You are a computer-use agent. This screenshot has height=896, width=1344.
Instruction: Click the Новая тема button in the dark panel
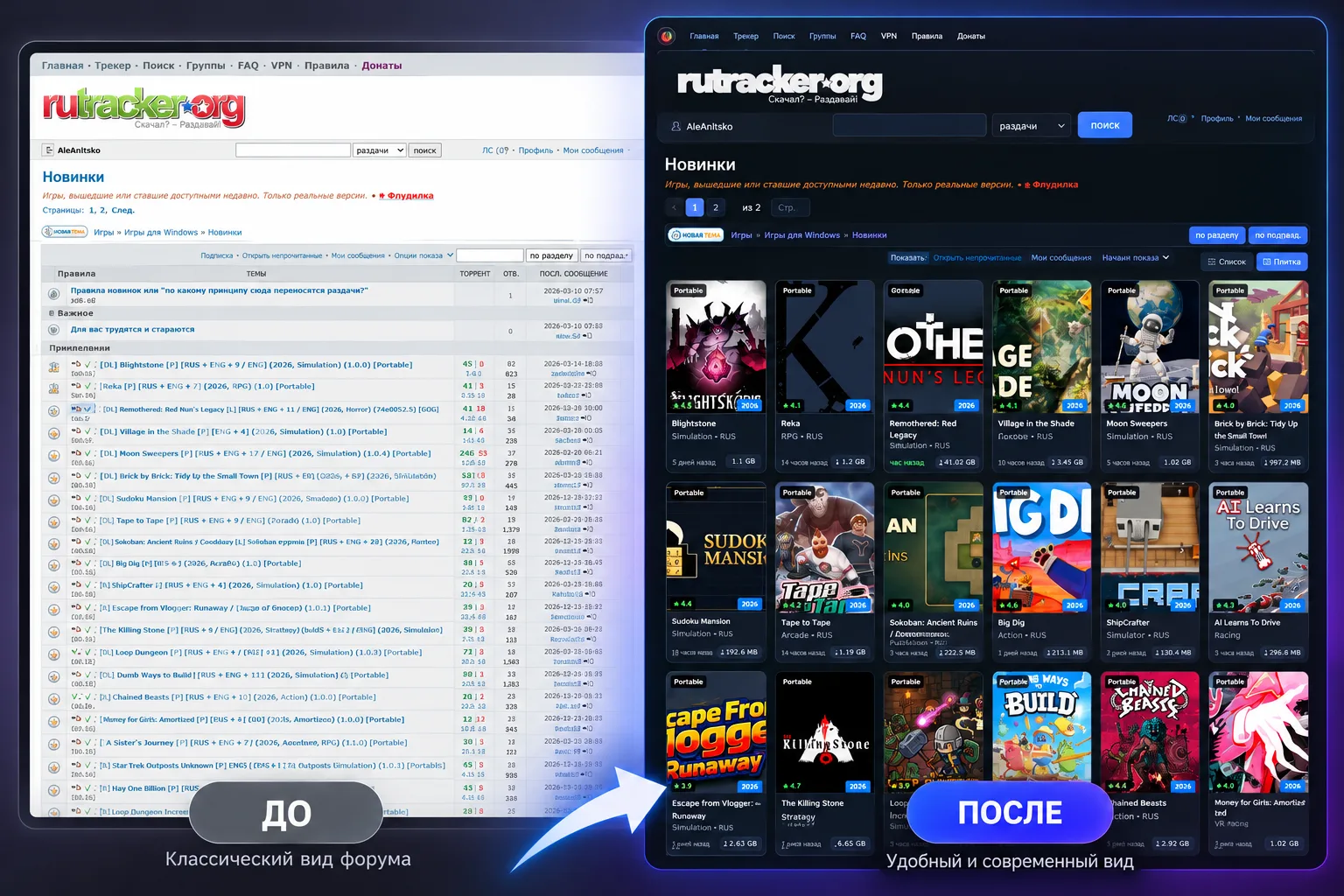pos(696,234)
